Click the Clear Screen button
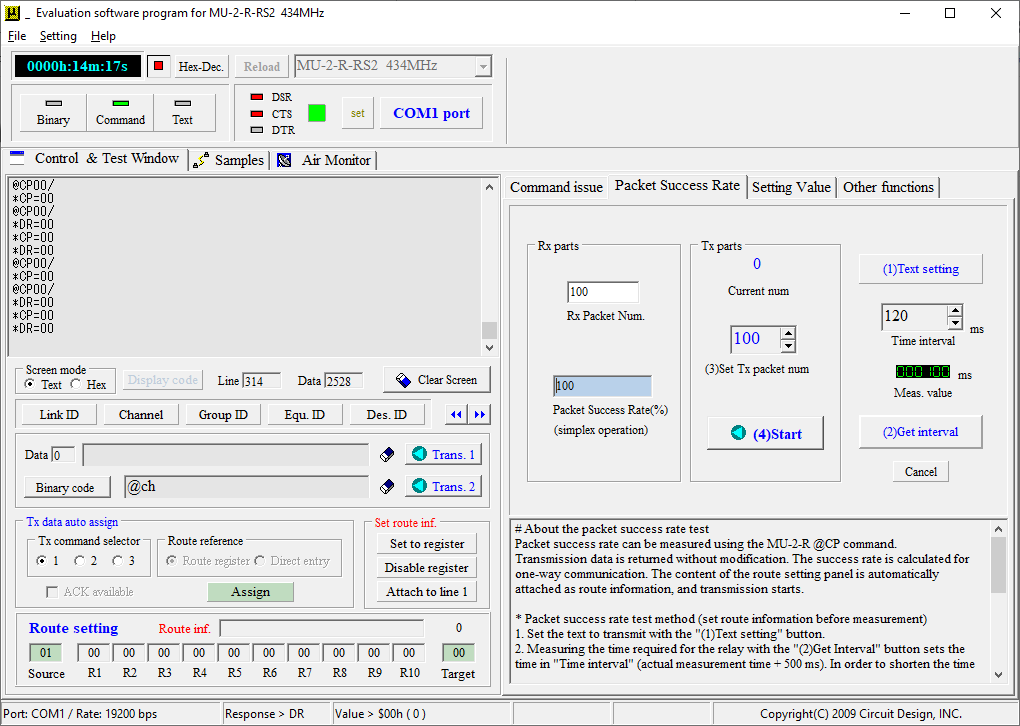1020x726 pixels. [436, 380]
